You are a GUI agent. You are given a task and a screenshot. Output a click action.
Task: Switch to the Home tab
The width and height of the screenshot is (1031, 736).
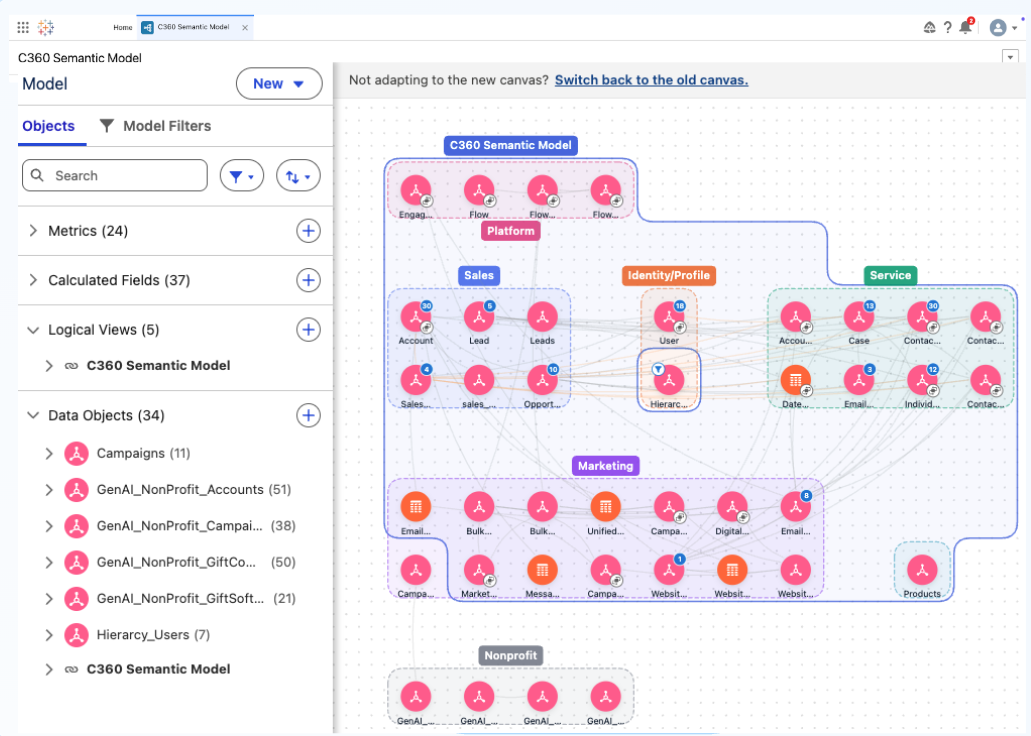click(x=122, y=28)
